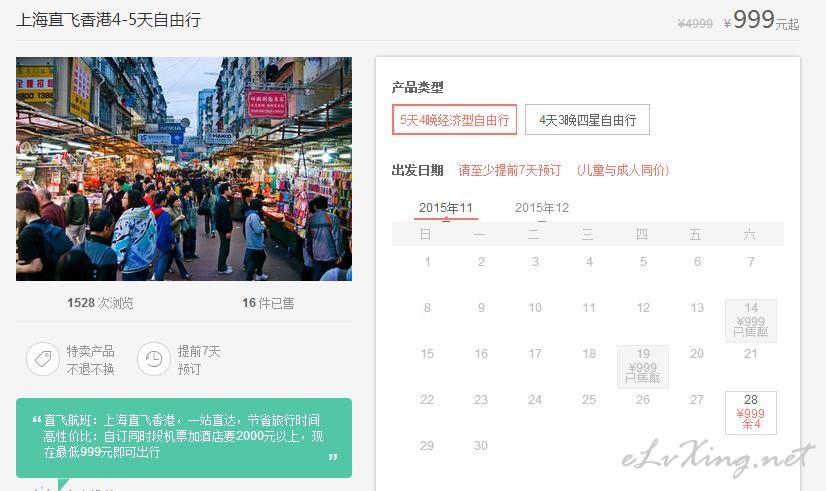Click calendar date 18
The width and height of the screenshot is (826, 491).
(589, 353)
